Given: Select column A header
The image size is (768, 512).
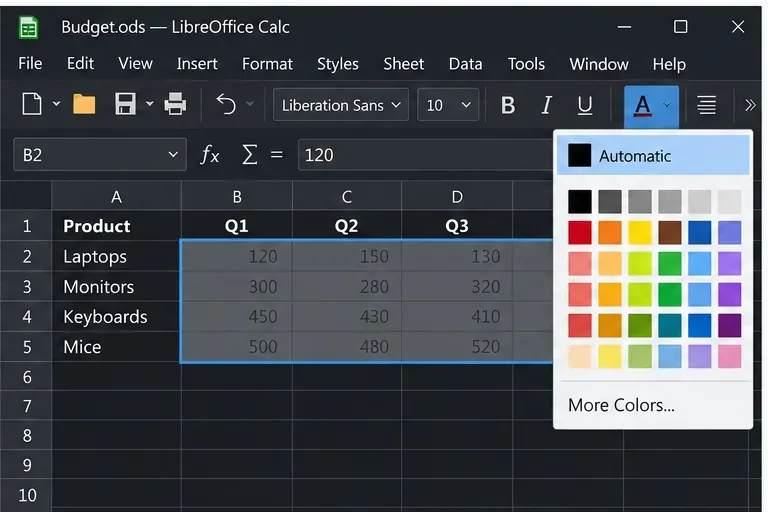Looking at the screenshot, I should (x=116, y=196).
